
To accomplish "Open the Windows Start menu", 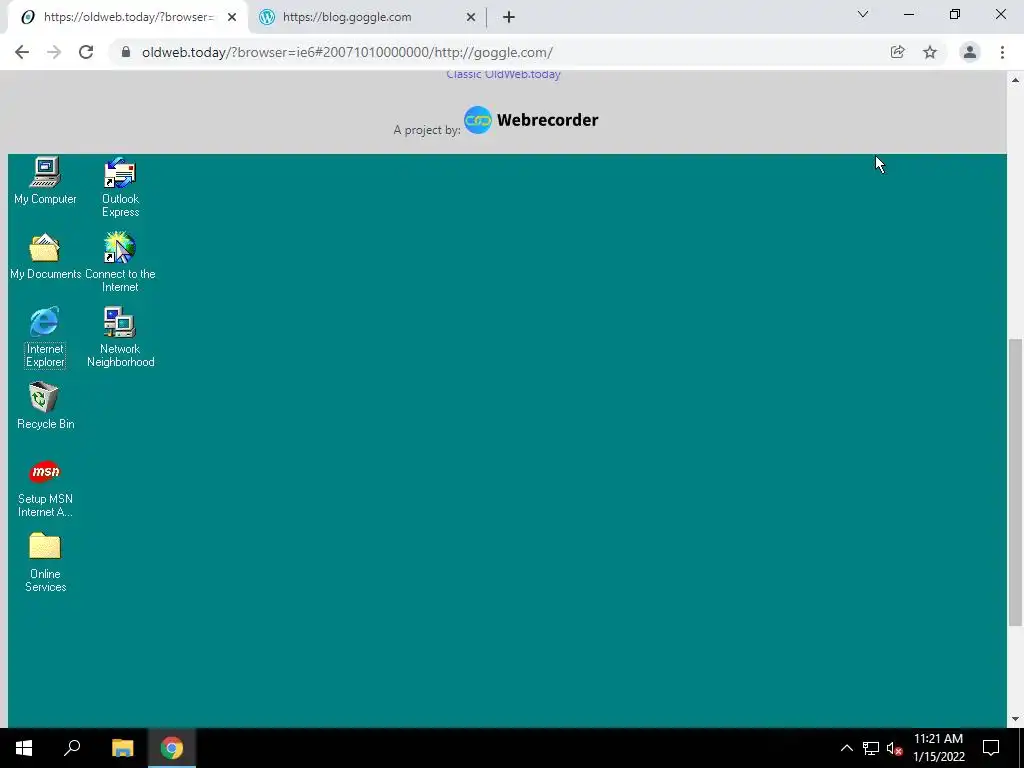I will pos(24,748).
